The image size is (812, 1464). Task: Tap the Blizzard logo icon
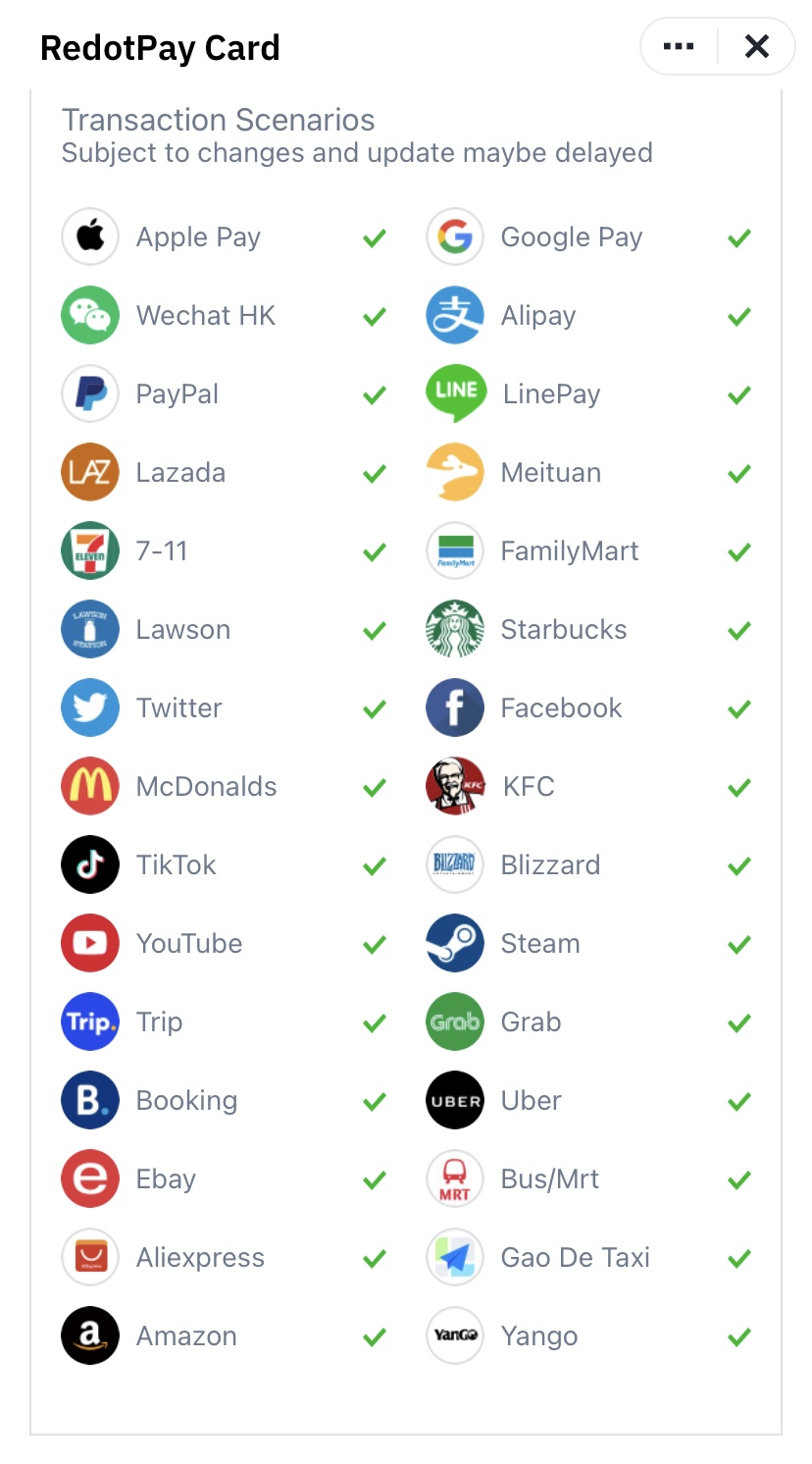pos(455,864)
